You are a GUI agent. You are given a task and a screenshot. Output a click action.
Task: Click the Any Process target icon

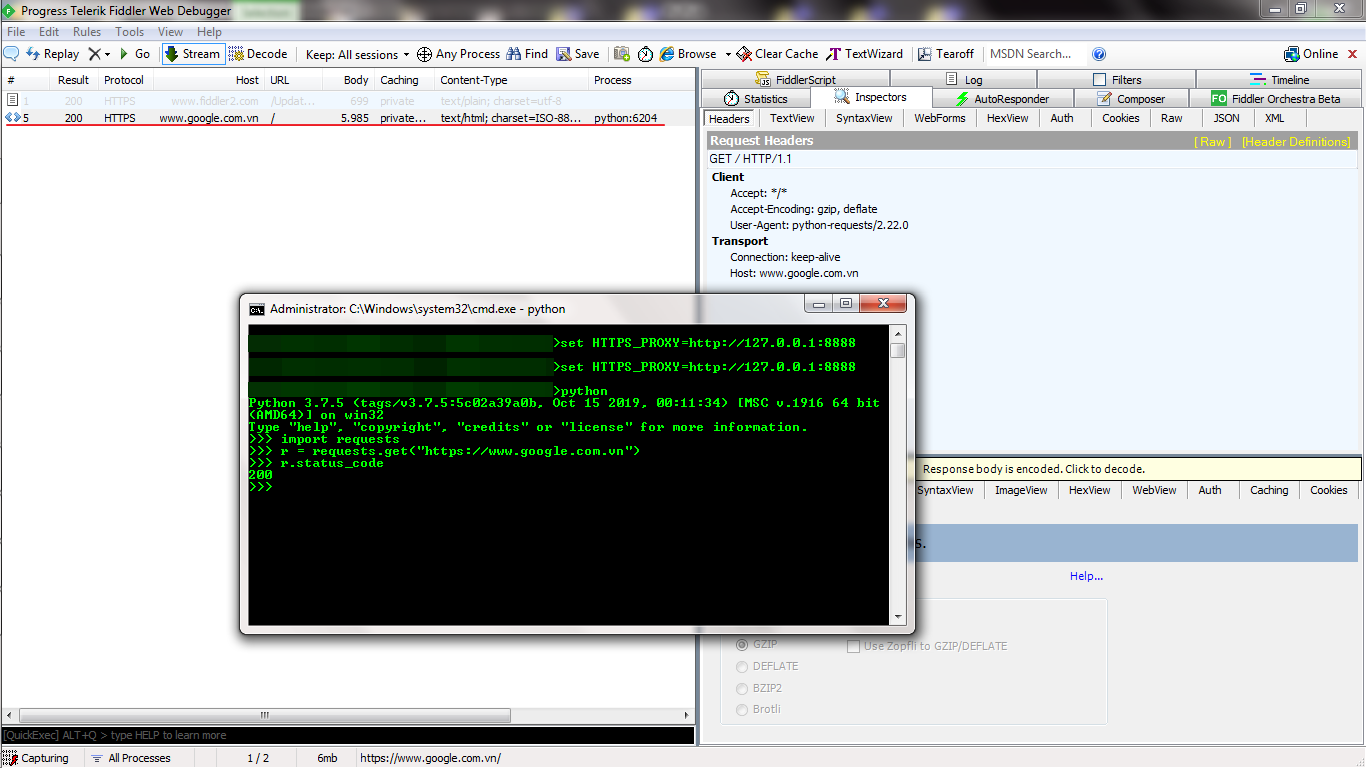[424, 54]
